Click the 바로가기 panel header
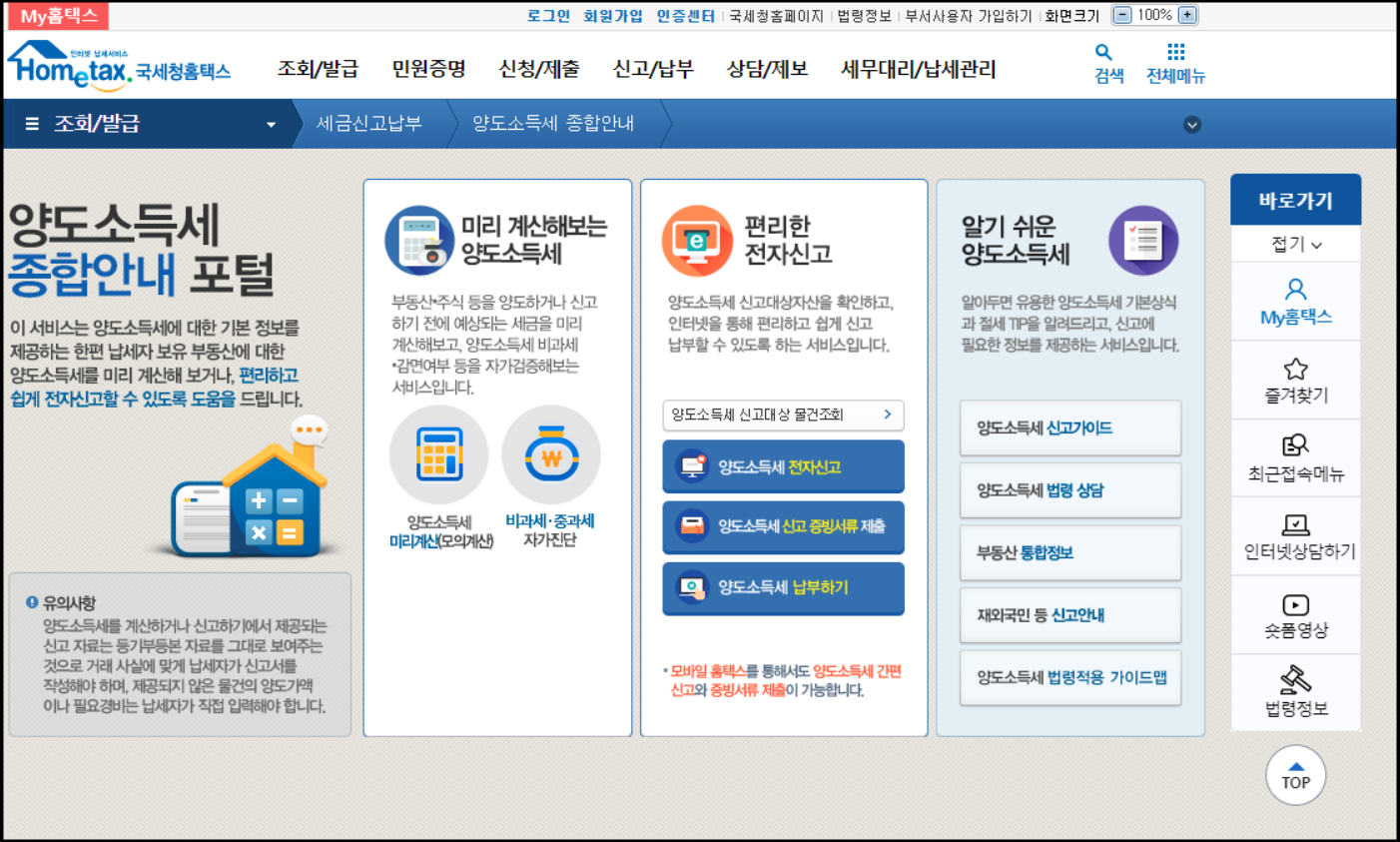 [x=1295, y=201]
